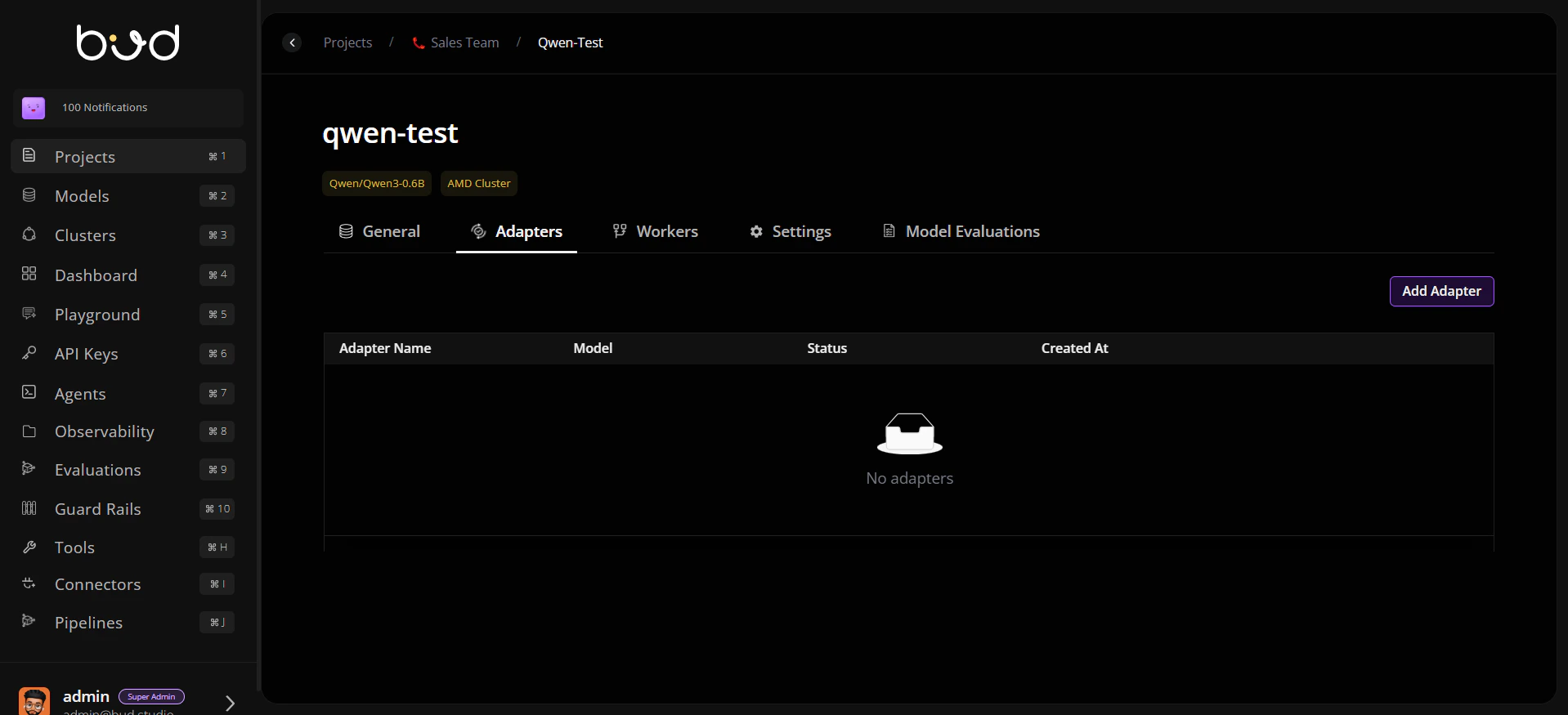Viewport: 1568px width, 715px height.
Task: Click the Settings gear icon
Action: 756,231
